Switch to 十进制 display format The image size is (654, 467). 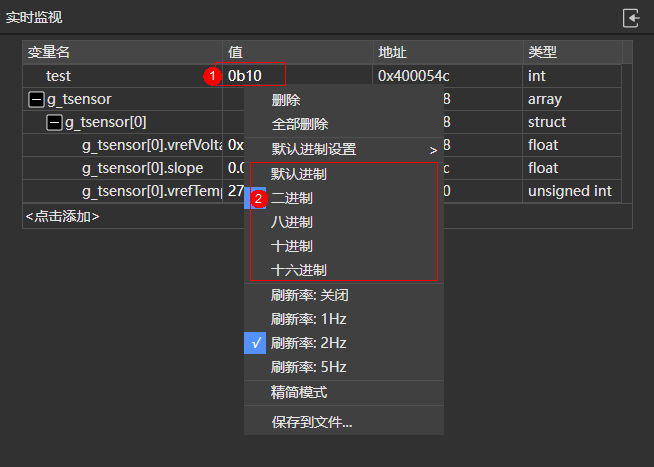pos(292,246)
